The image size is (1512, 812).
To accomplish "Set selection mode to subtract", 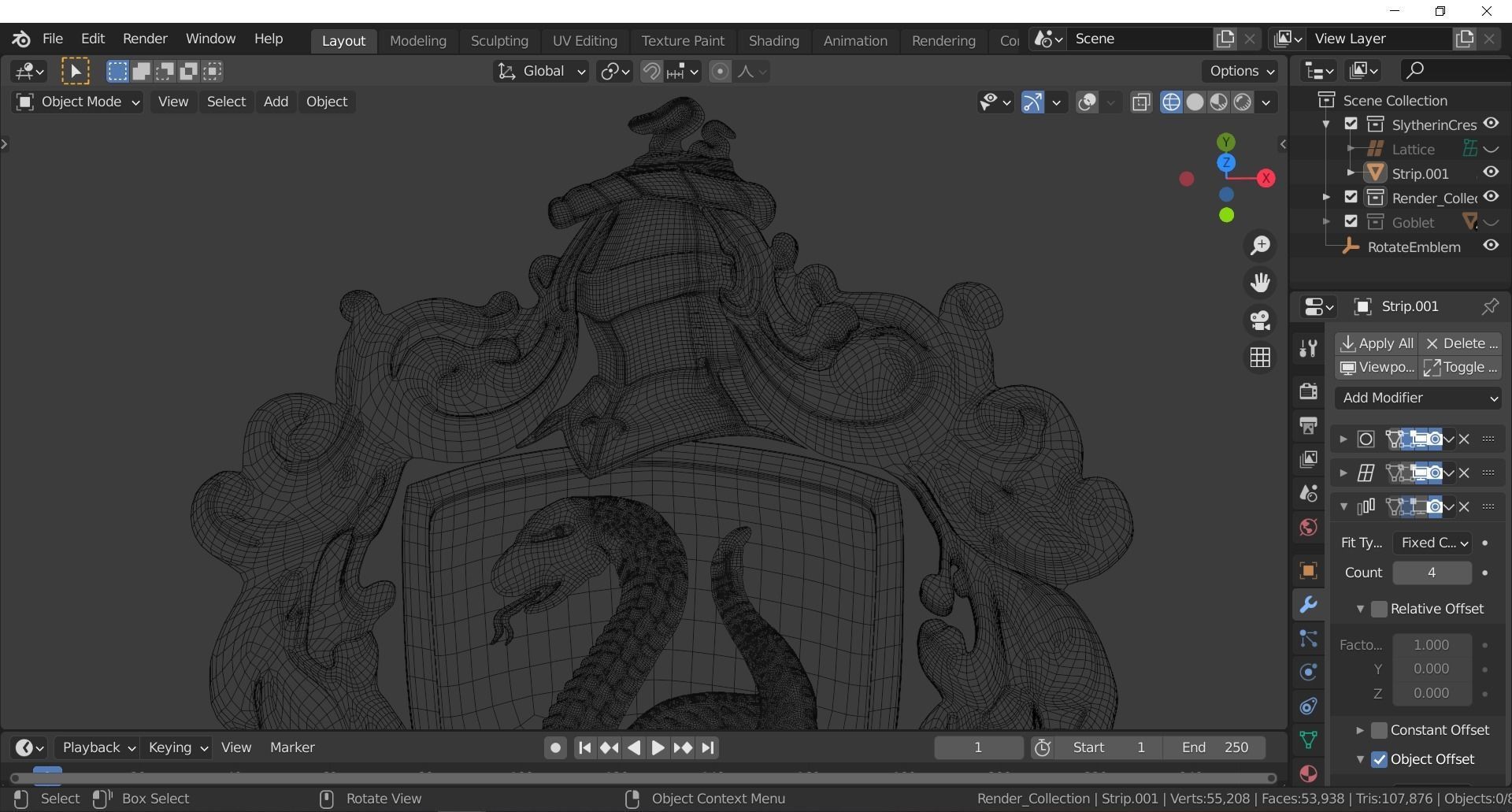I will pyautogui.click(x=165, y=72).
